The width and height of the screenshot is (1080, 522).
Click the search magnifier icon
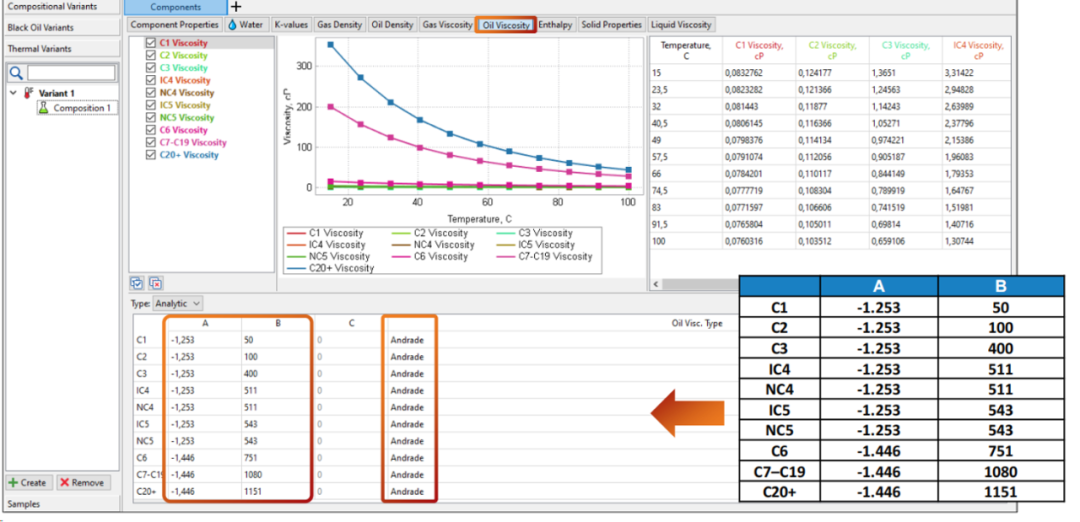pyautogui.click(x=15, y=73)
